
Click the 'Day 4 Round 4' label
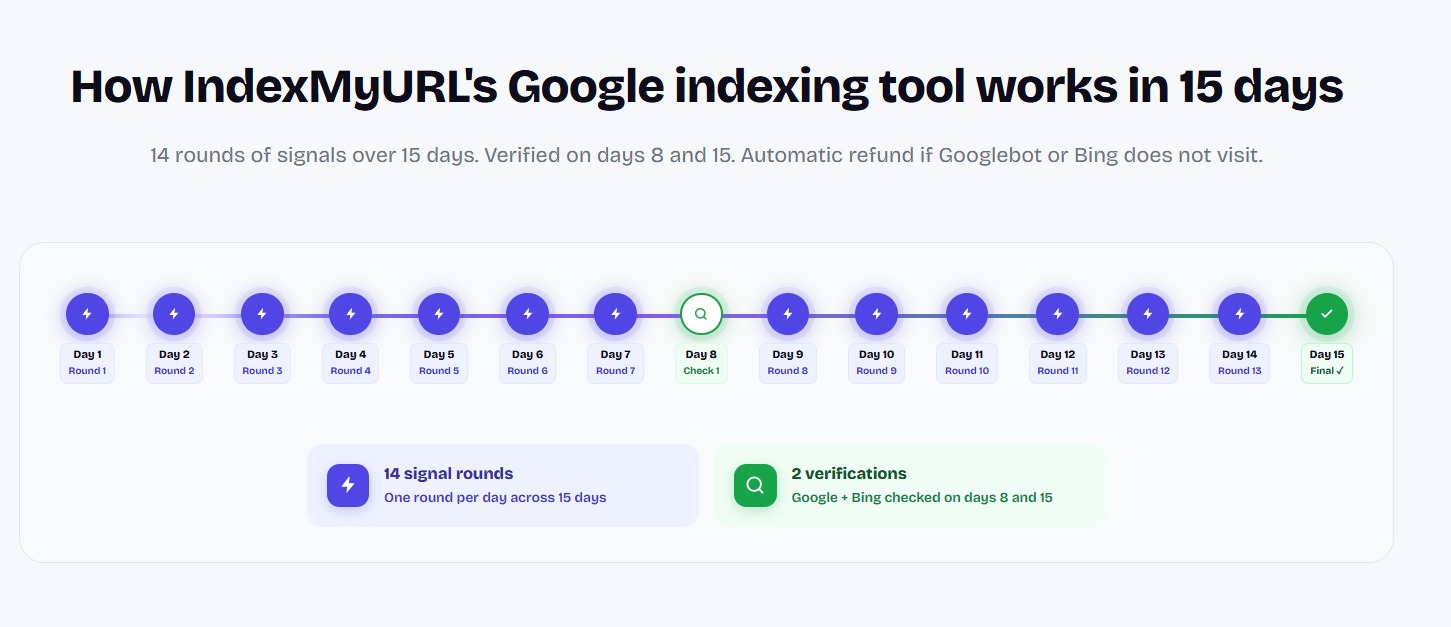tap(350, 363)
